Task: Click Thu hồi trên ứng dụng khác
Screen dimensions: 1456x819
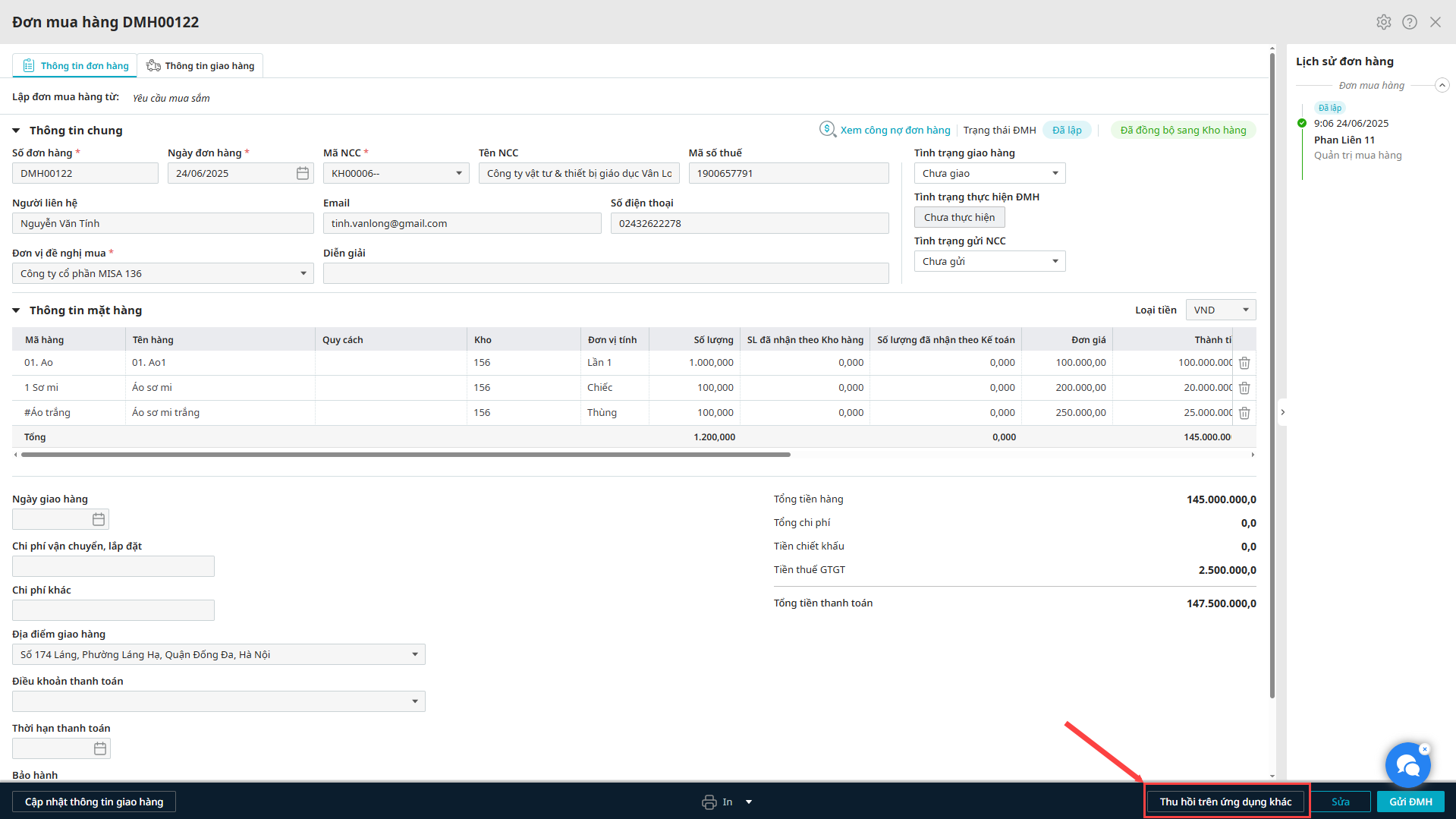Action: pos(1225,802)
